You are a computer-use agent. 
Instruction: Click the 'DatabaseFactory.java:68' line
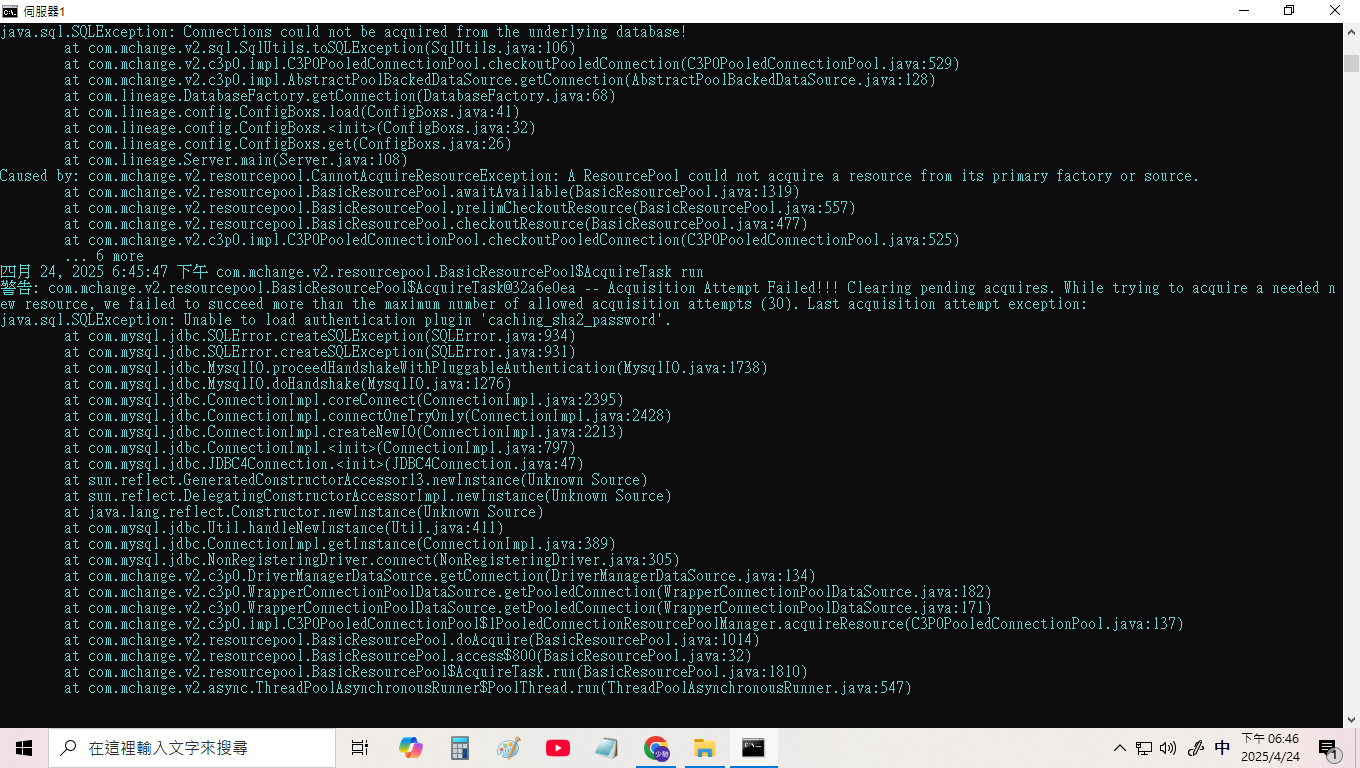[340, 96]
